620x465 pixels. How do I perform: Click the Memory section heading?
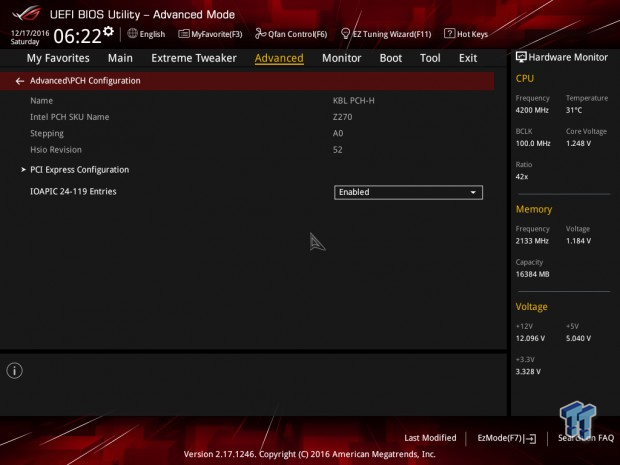click(534, 209)
